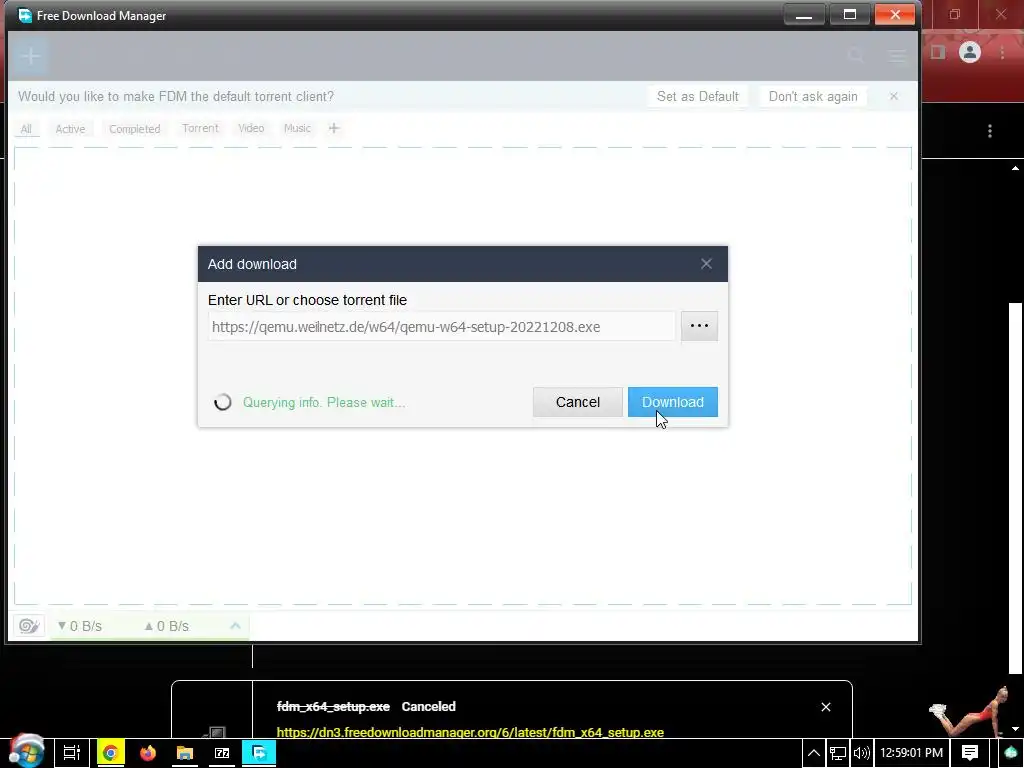Switch to the Torrent tab

click(200, 128)
